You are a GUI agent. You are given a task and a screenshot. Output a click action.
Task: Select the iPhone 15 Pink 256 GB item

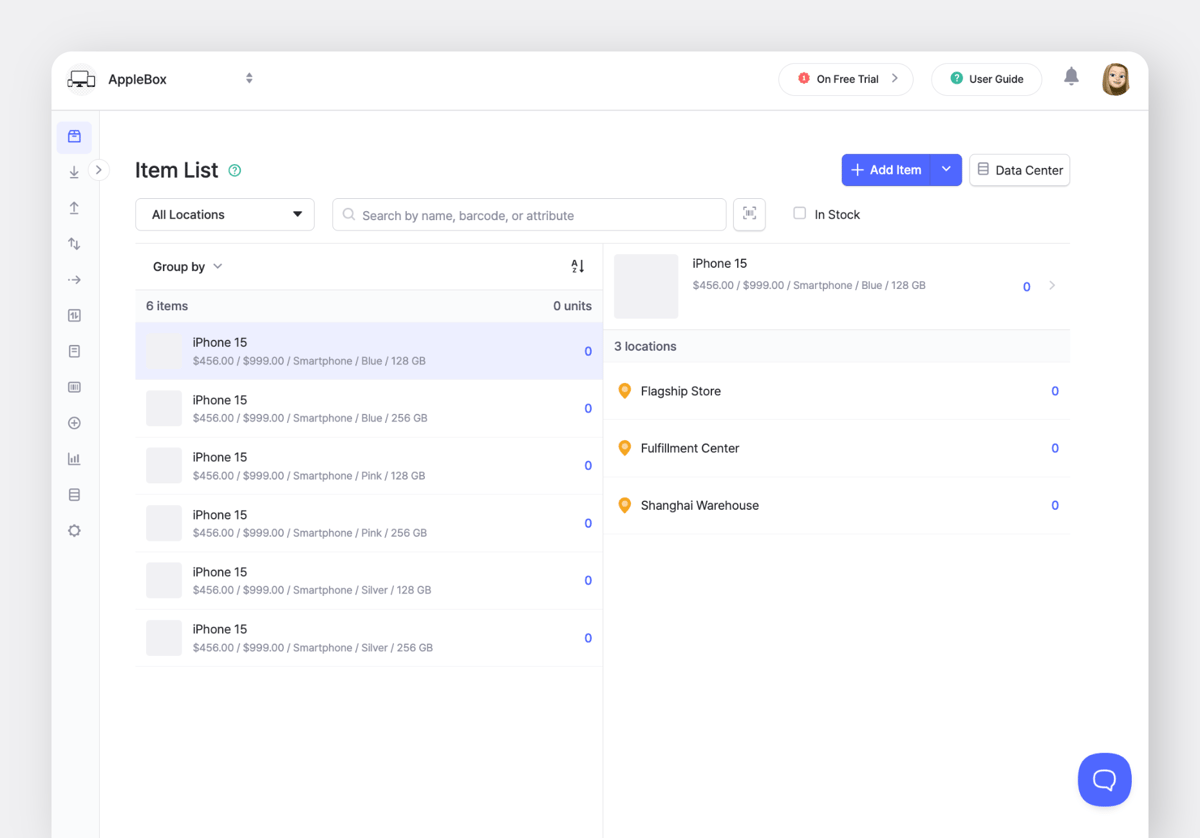[x=368, y=523]
